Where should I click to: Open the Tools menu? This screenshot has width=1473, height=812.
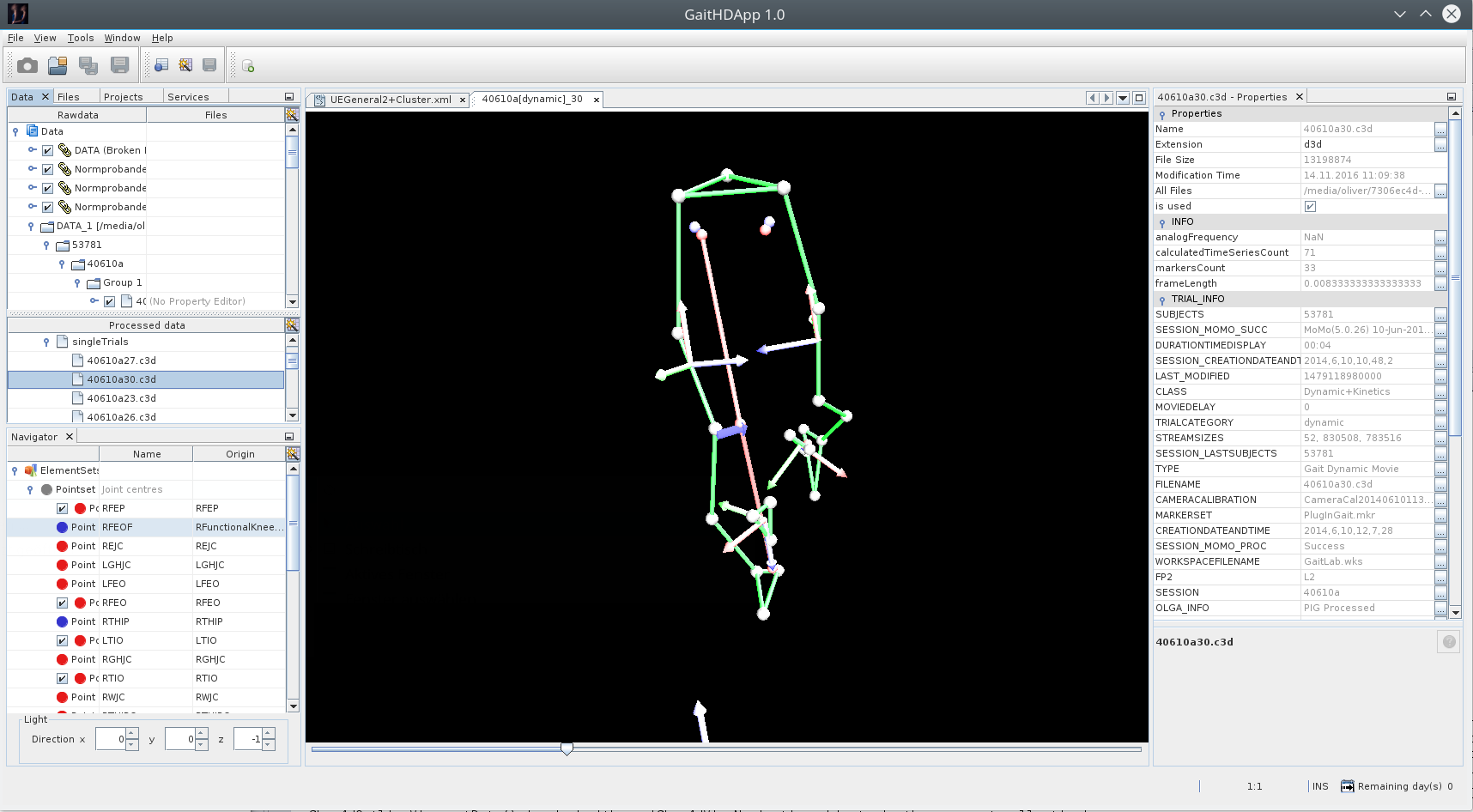(x=81, y=38)
